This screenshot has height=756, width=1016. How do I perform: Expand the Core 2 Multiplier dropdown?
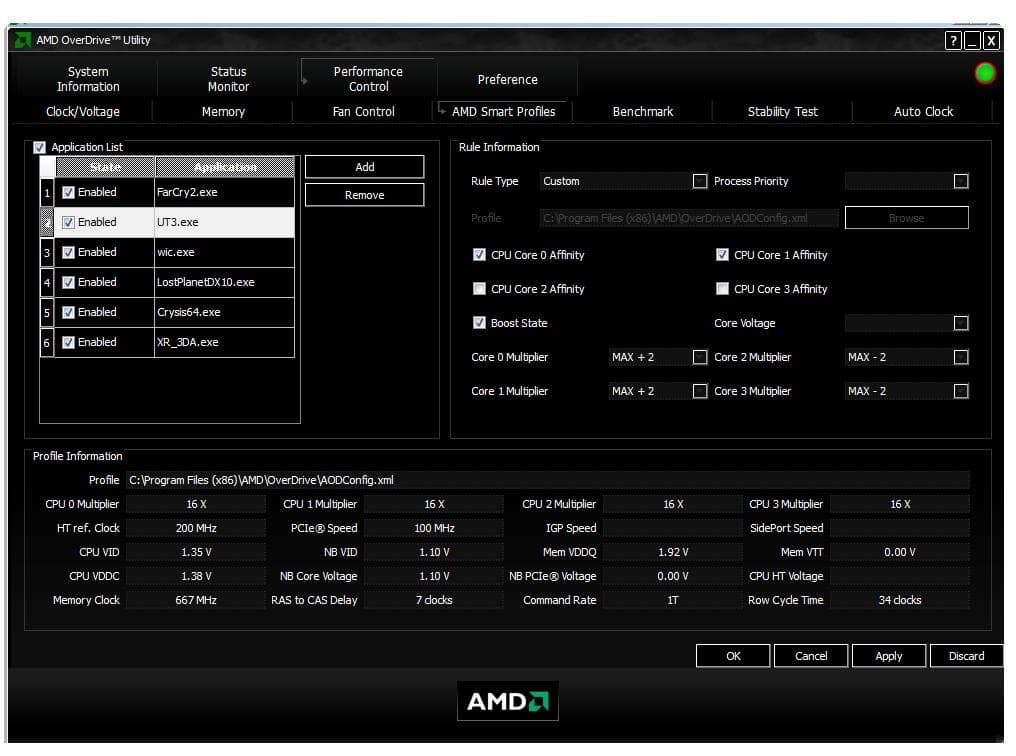961,357
